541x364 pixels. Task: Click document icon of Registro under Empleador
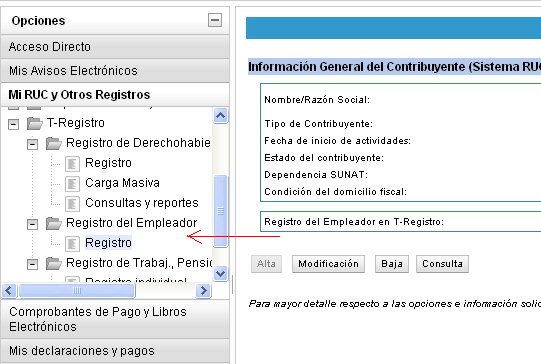(x=72, y=244)
